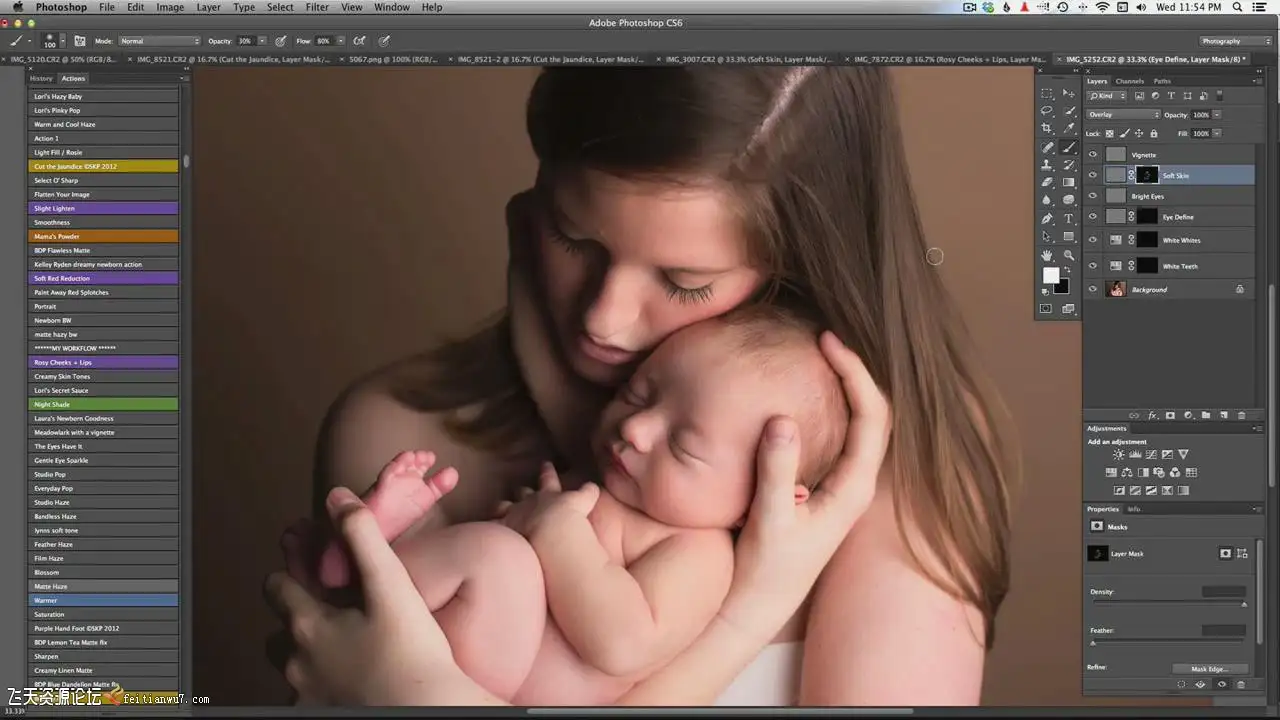The height and width of the screenshot is (720, 1280).
Task: Select the Eyedropper tool
Action: [1069, 129]
